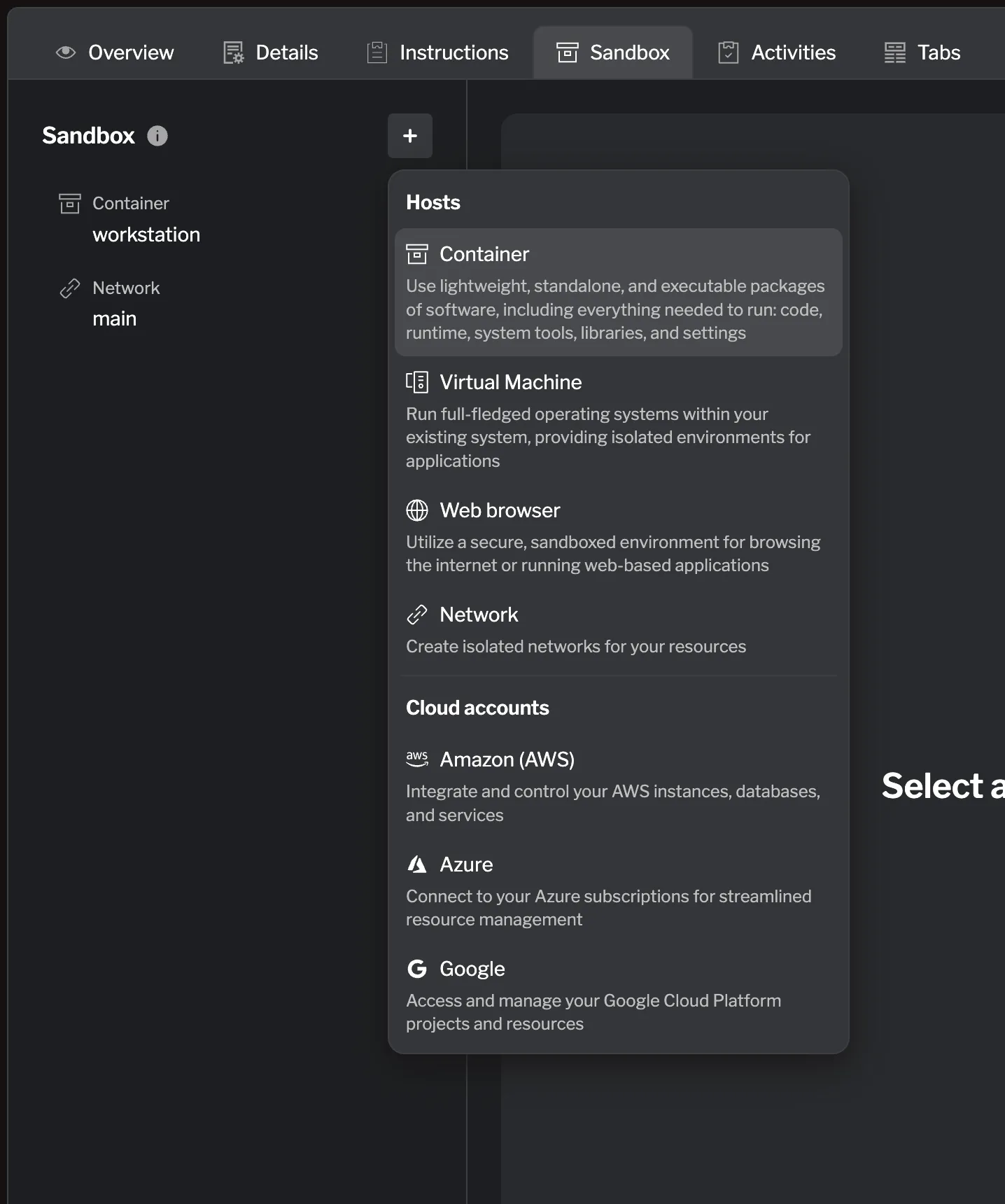The height and width of the screenshot is (1204, 1005).
Task: Choose Google cloud account option
Action: [x=618, y=995]
